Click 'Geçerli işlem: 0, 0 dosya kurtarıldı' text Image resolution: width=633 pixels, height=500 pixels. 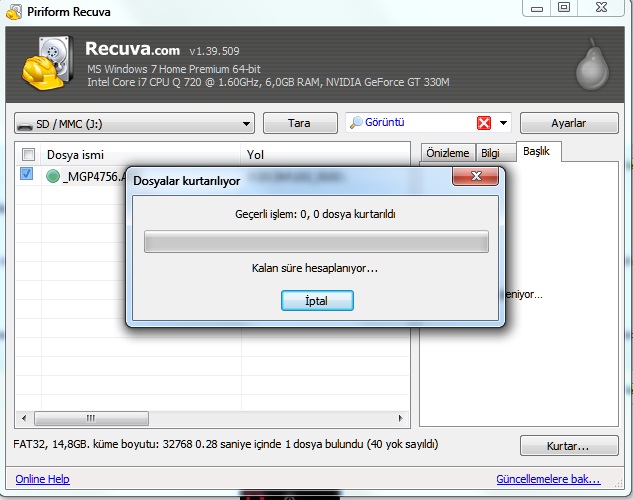click(x=315, y=214)
